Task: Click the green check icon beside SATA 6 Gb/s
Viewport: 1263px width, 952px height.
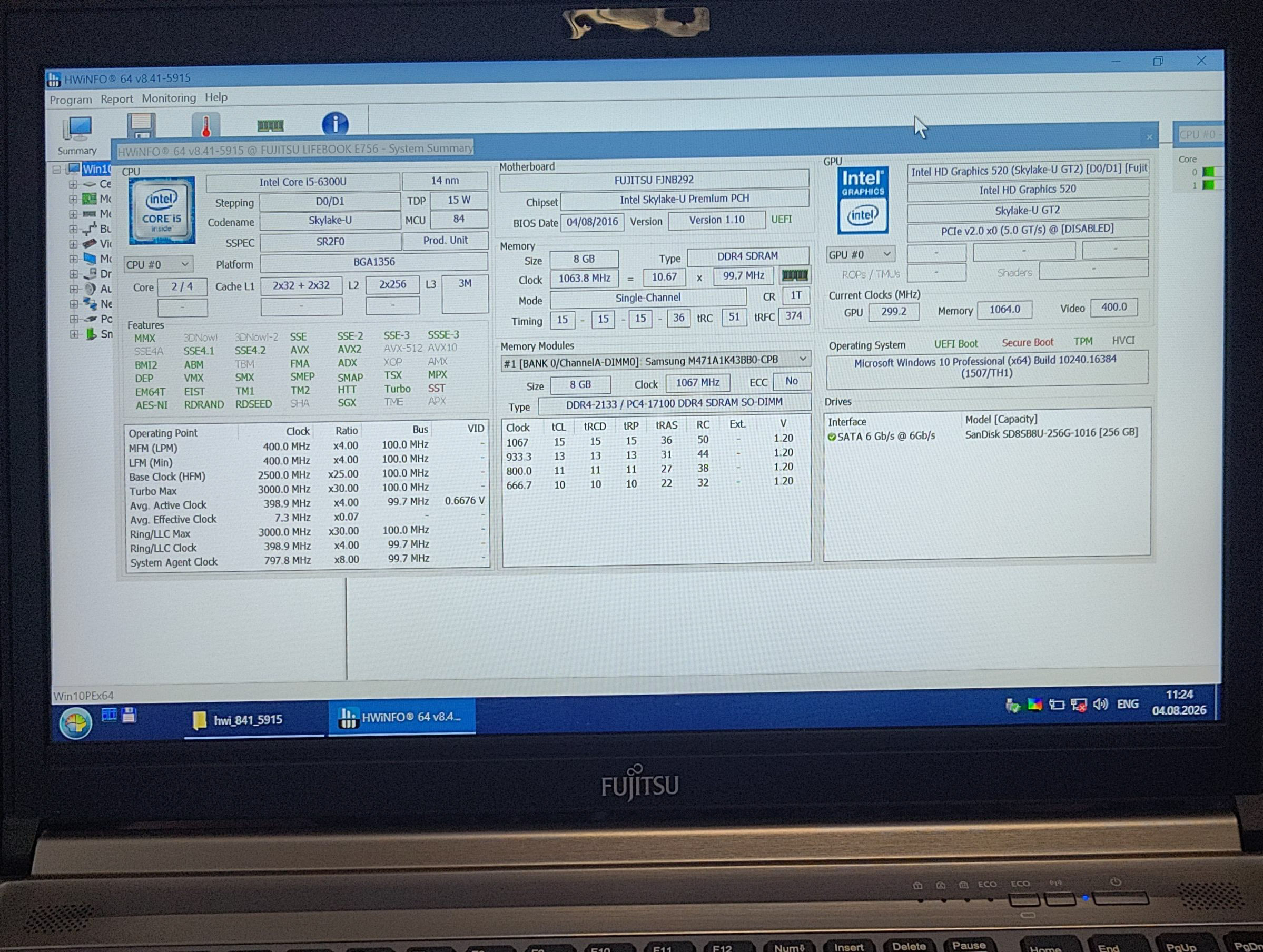Action: 831,437
